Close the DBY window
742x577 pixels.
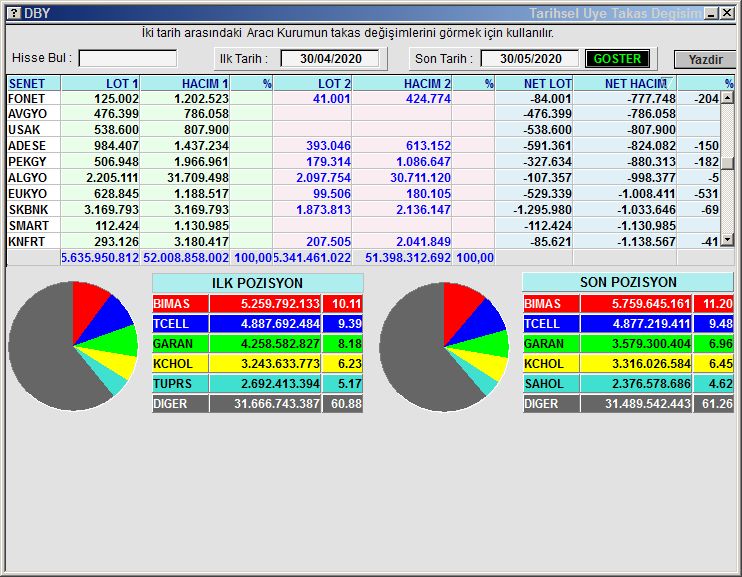[x=727, y=14]
